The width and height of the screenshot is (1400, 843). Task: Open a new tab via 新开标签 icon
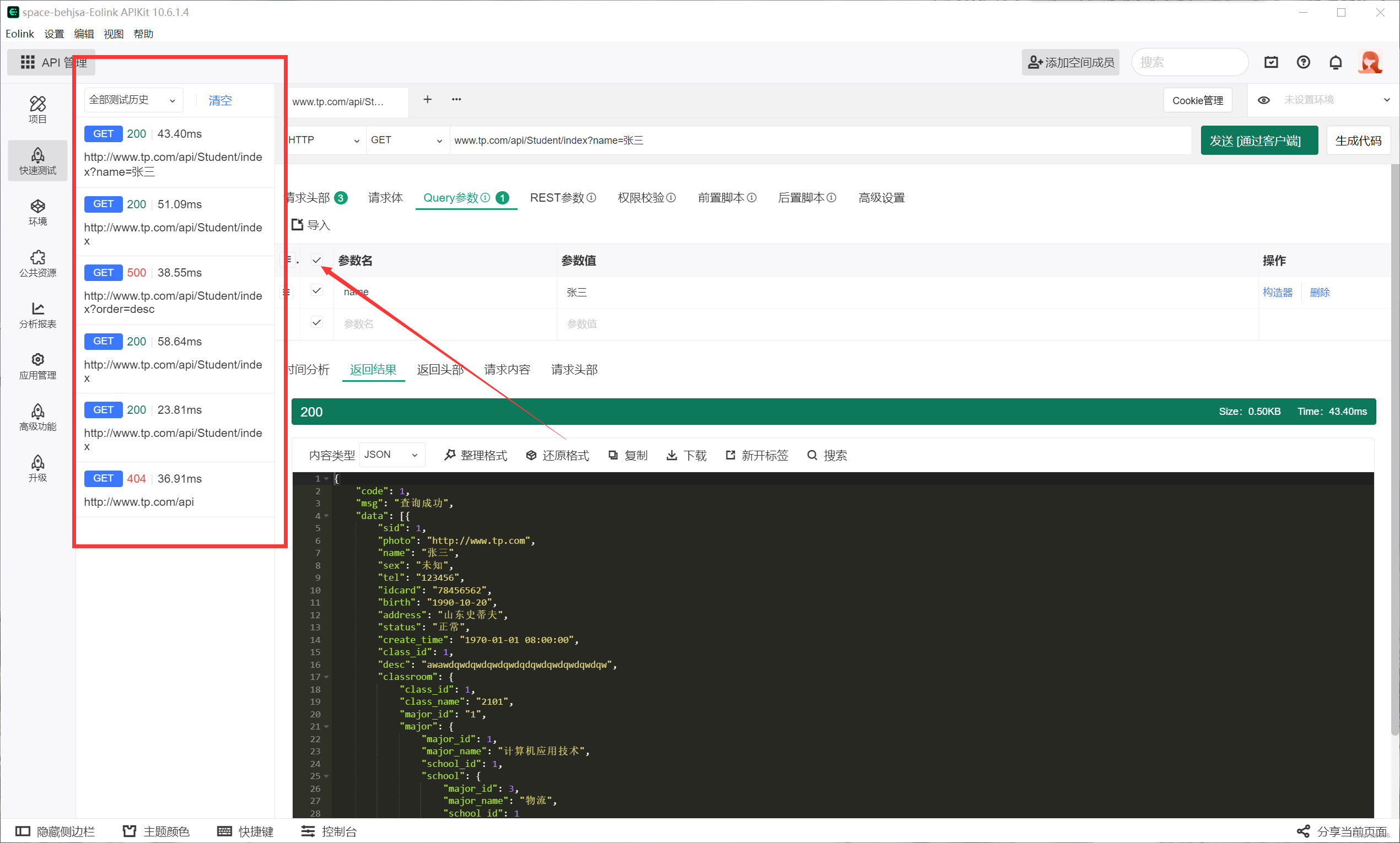pos(730,455)
